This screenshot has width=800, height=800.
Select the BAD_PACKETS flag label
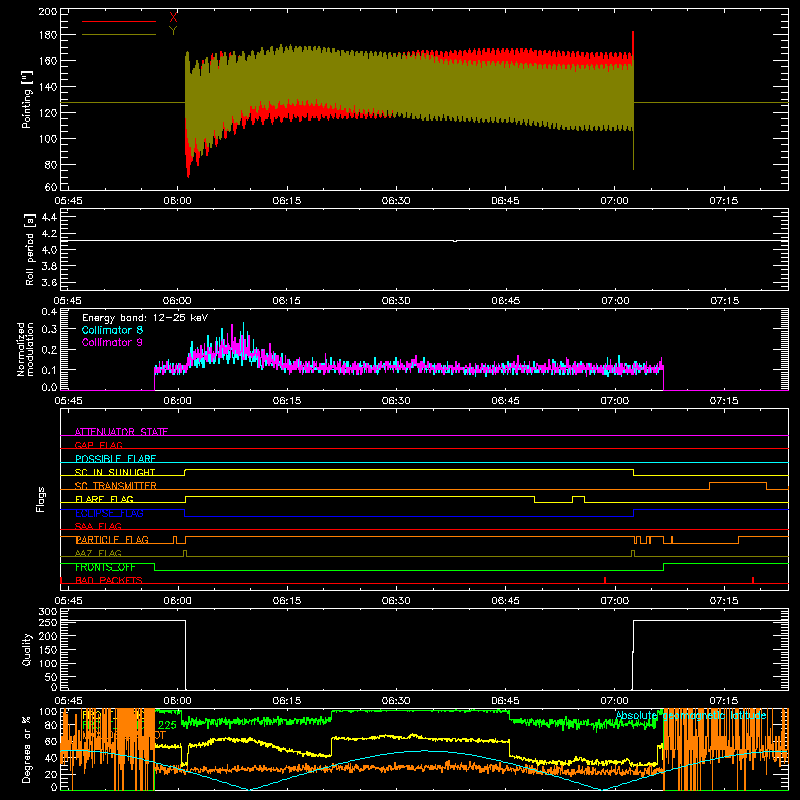click(109, 580)
